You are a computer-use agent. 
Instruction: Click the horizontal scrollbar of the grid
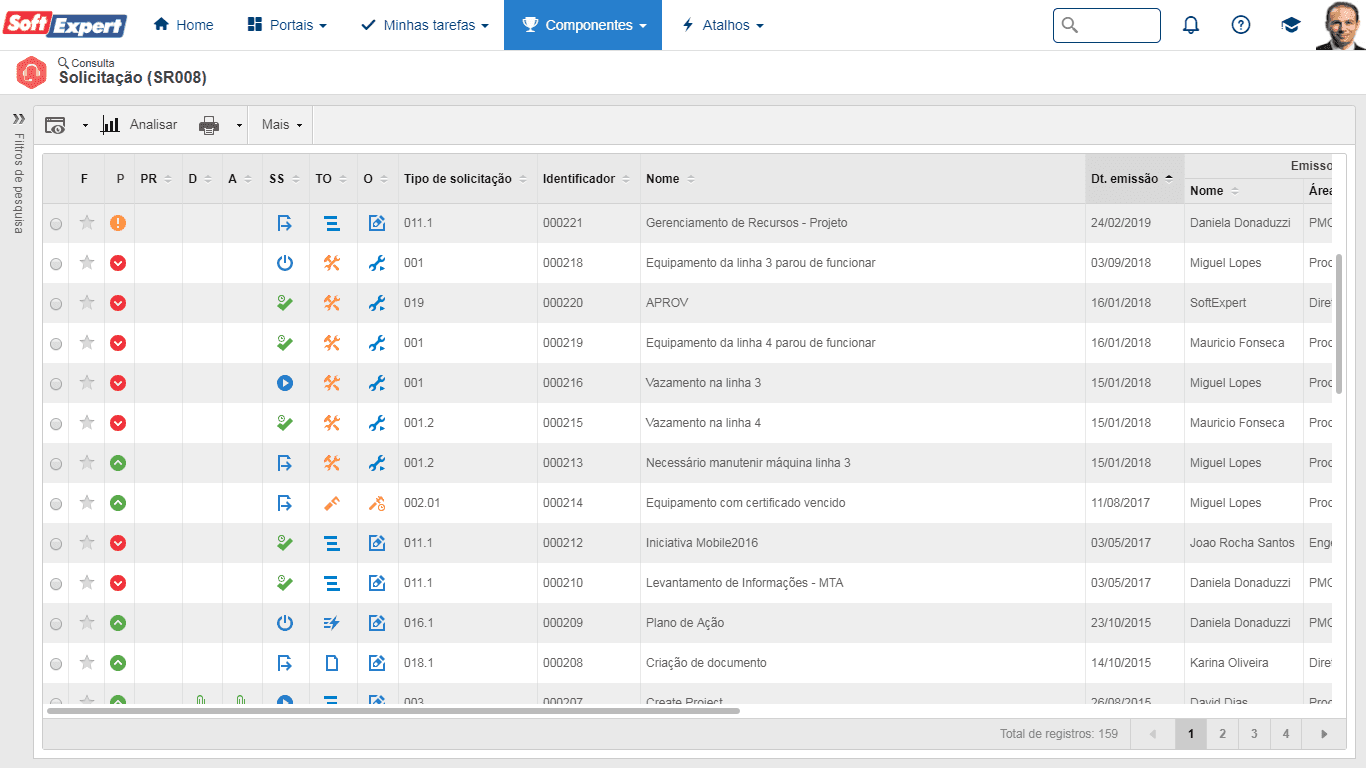[x=393, y=711]
